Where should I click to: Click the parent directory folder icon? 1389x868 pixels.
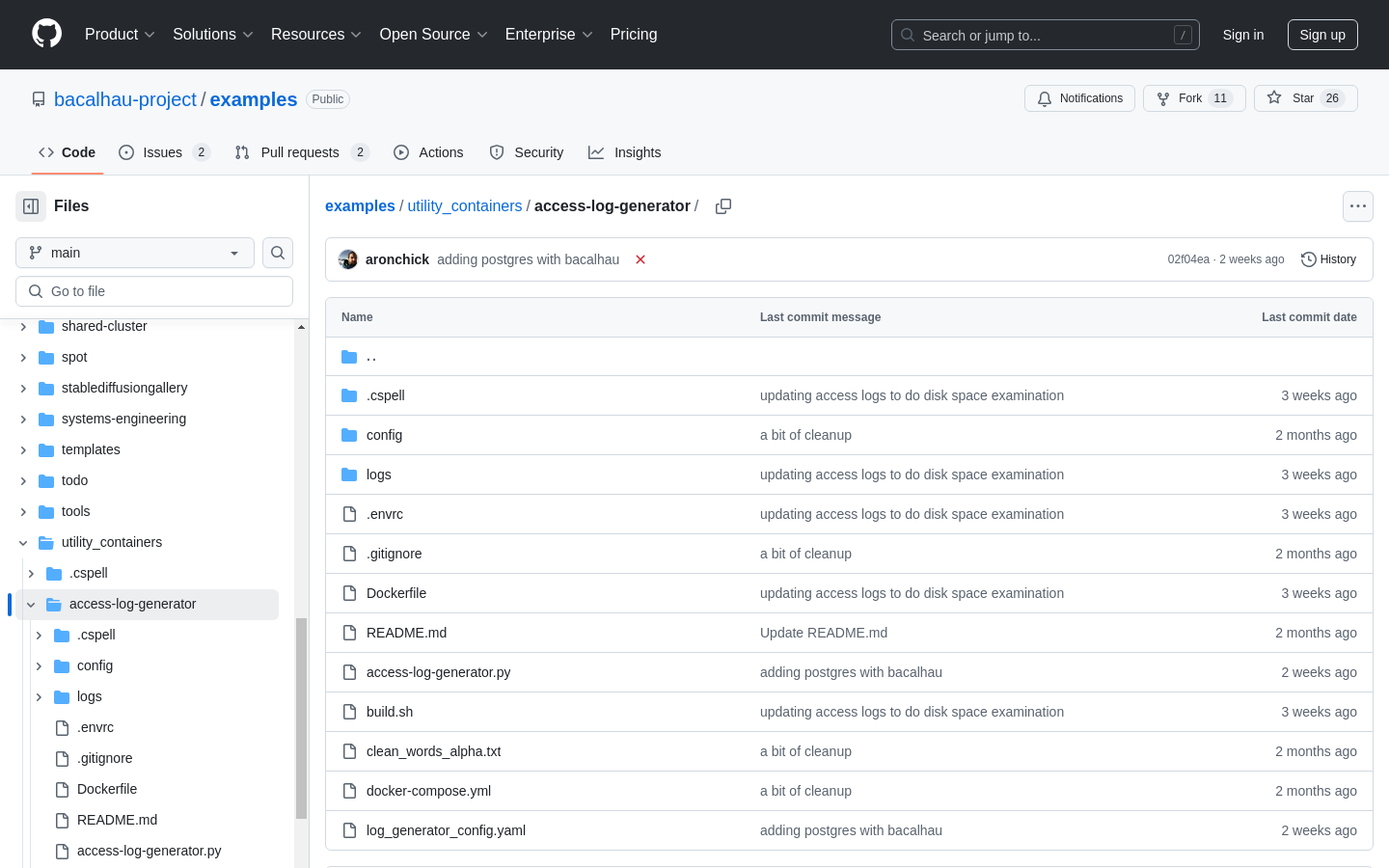349,357
